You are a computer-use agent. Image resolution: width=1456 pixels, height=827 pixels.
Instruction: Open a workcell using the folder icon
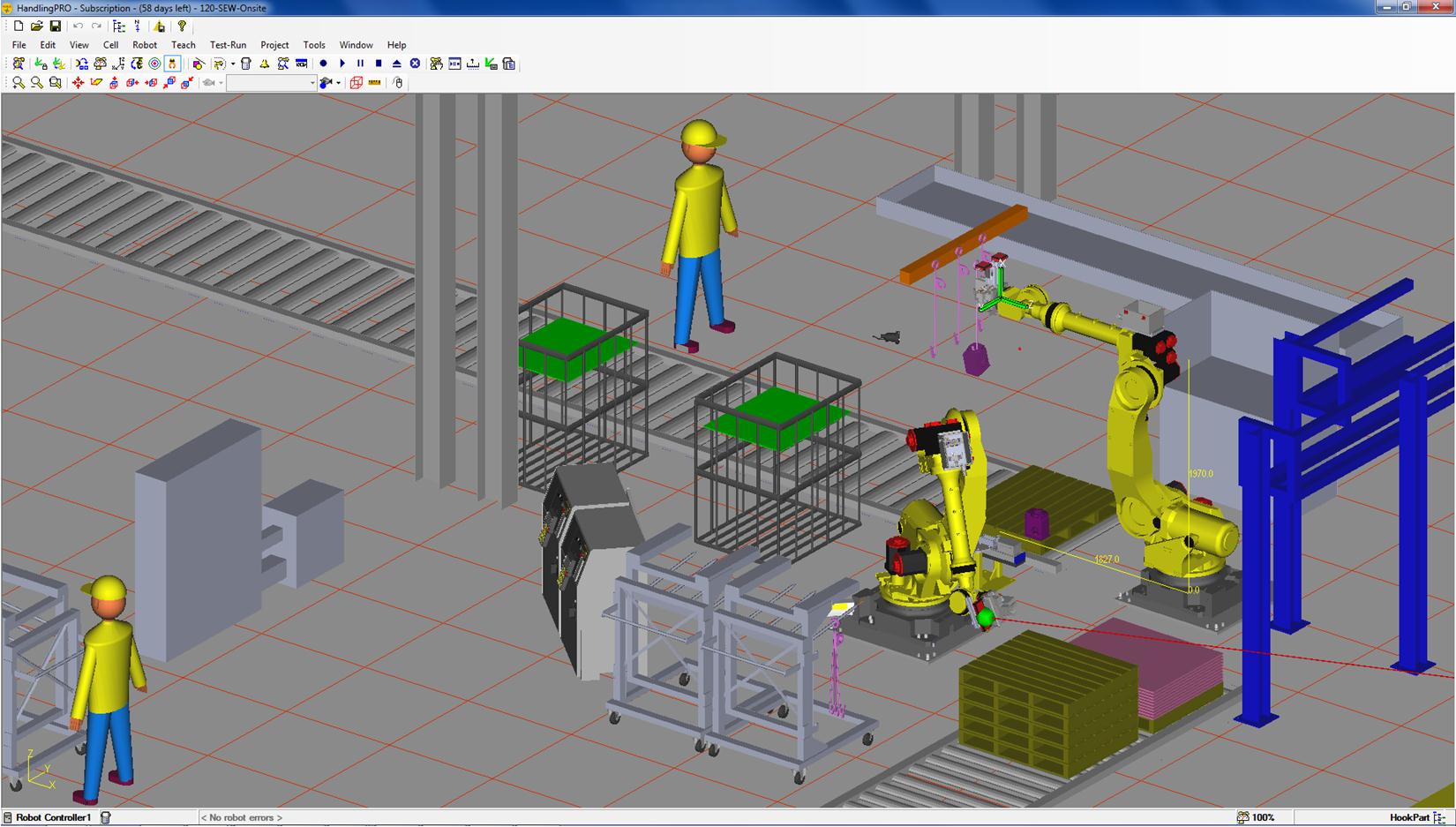(x=37, y=26)
